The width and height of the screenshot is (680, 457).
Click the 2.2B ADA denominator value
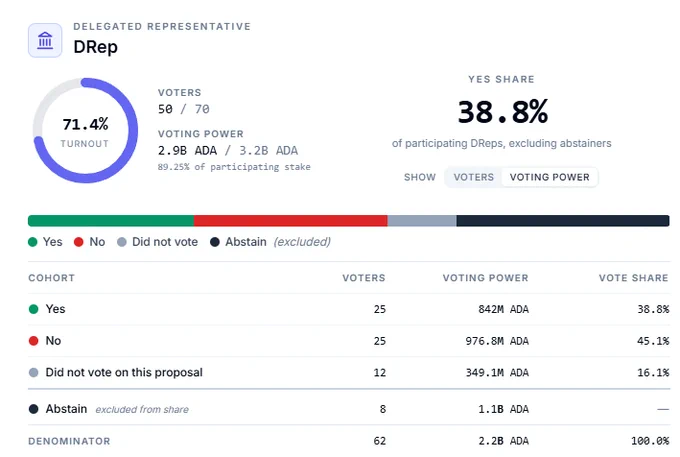pos(503,441)
